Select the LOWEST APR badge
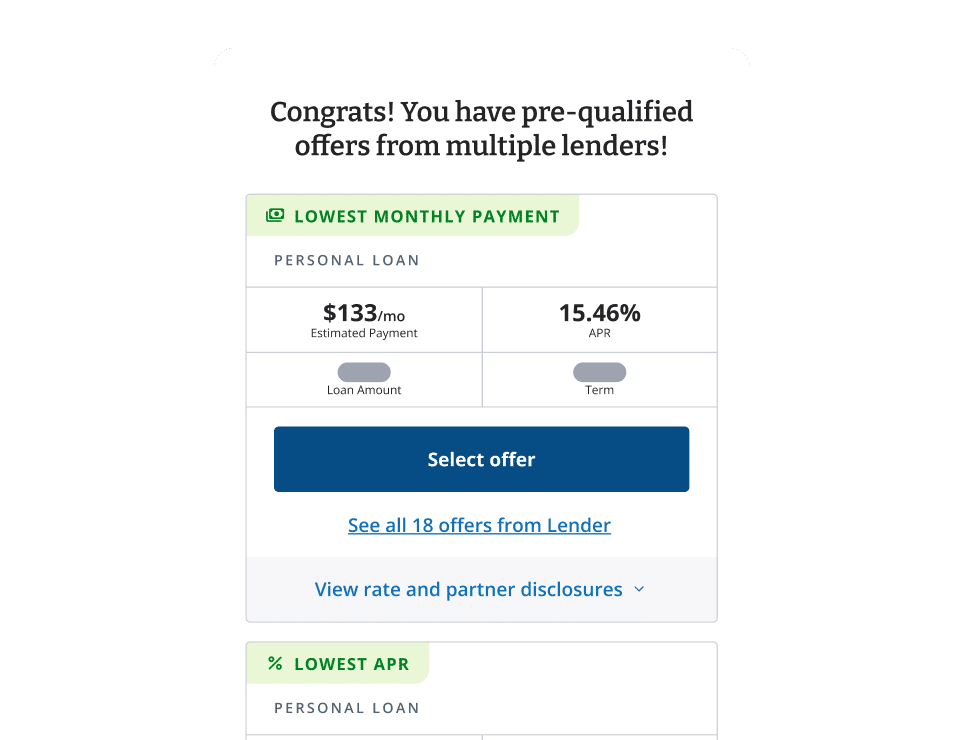Viewport: 962px width, 740px height. point(337,662)
